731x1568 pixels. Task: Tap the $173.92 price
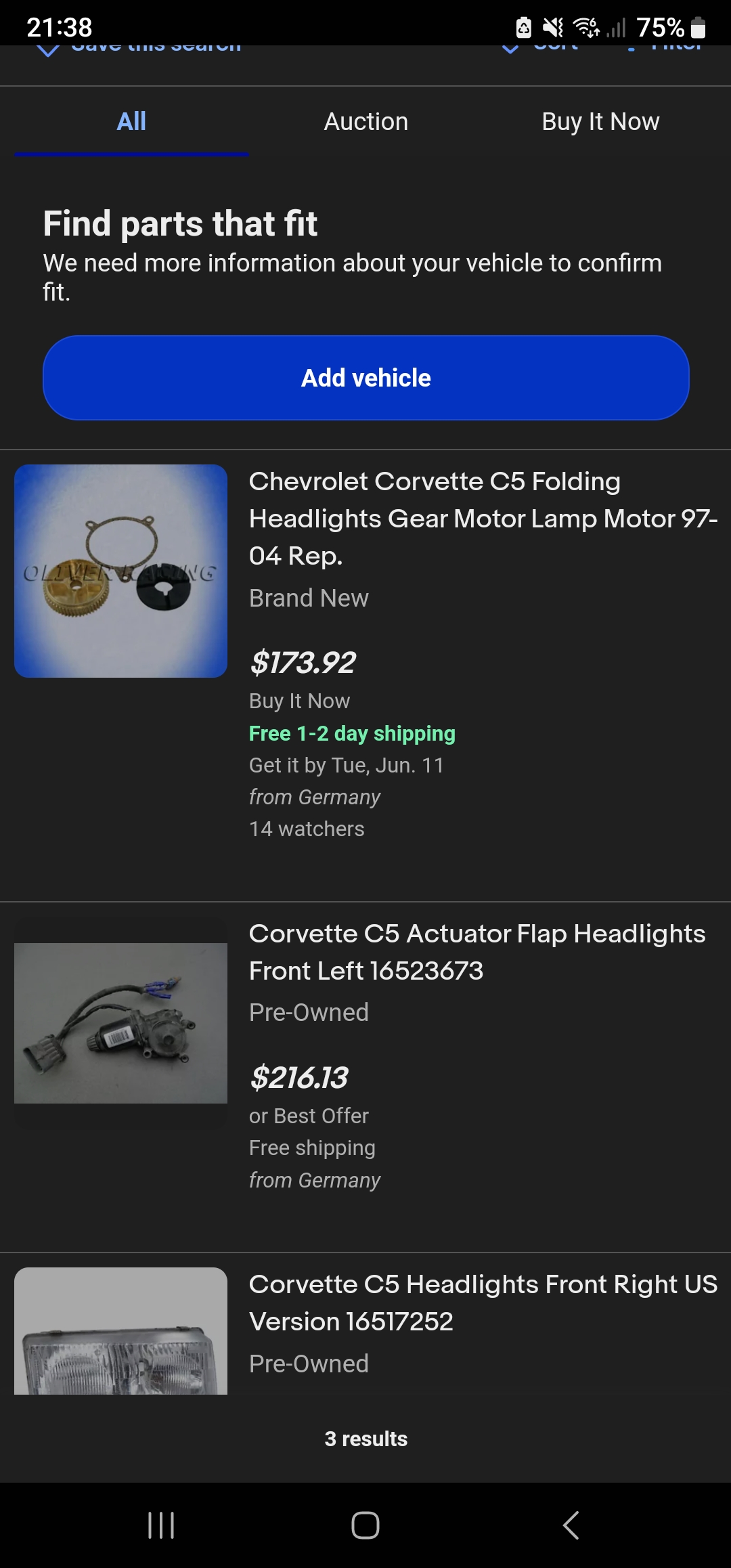point(303,662)
